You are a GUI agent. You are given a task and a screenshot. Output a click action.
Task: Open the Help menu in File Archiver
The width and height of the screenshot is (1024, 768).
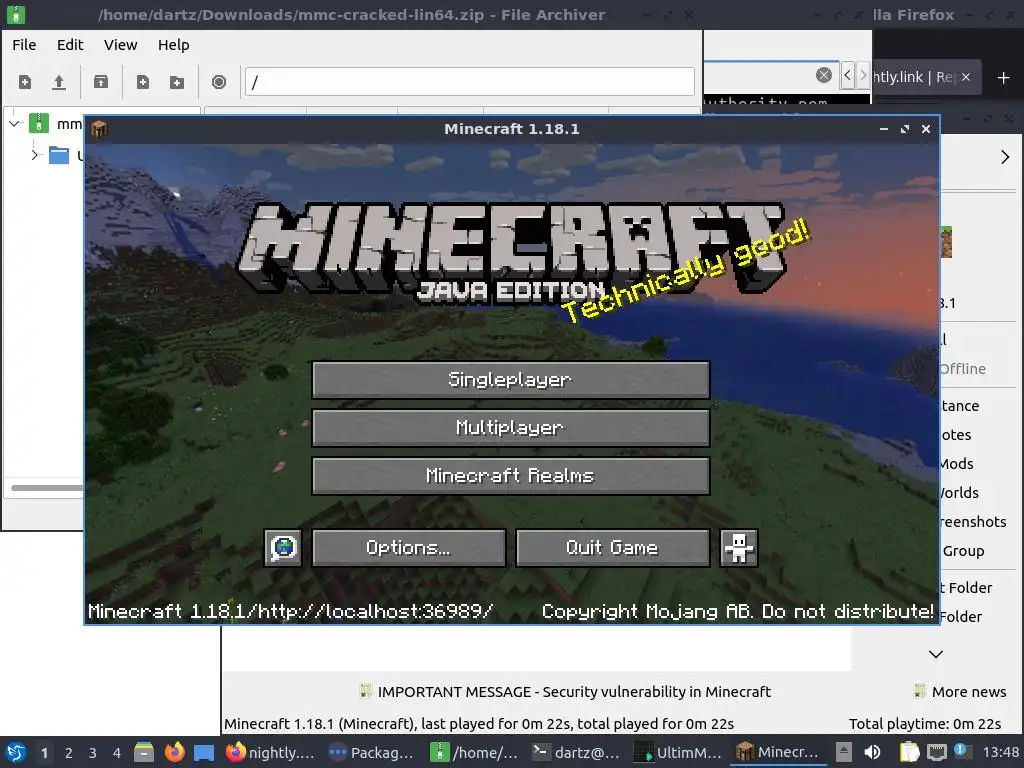click(174, 45)
